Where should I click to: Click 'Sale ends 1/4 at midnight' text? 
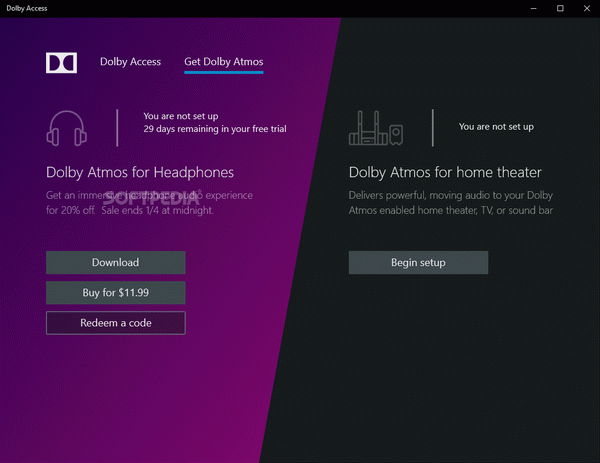tap(157, 210)
